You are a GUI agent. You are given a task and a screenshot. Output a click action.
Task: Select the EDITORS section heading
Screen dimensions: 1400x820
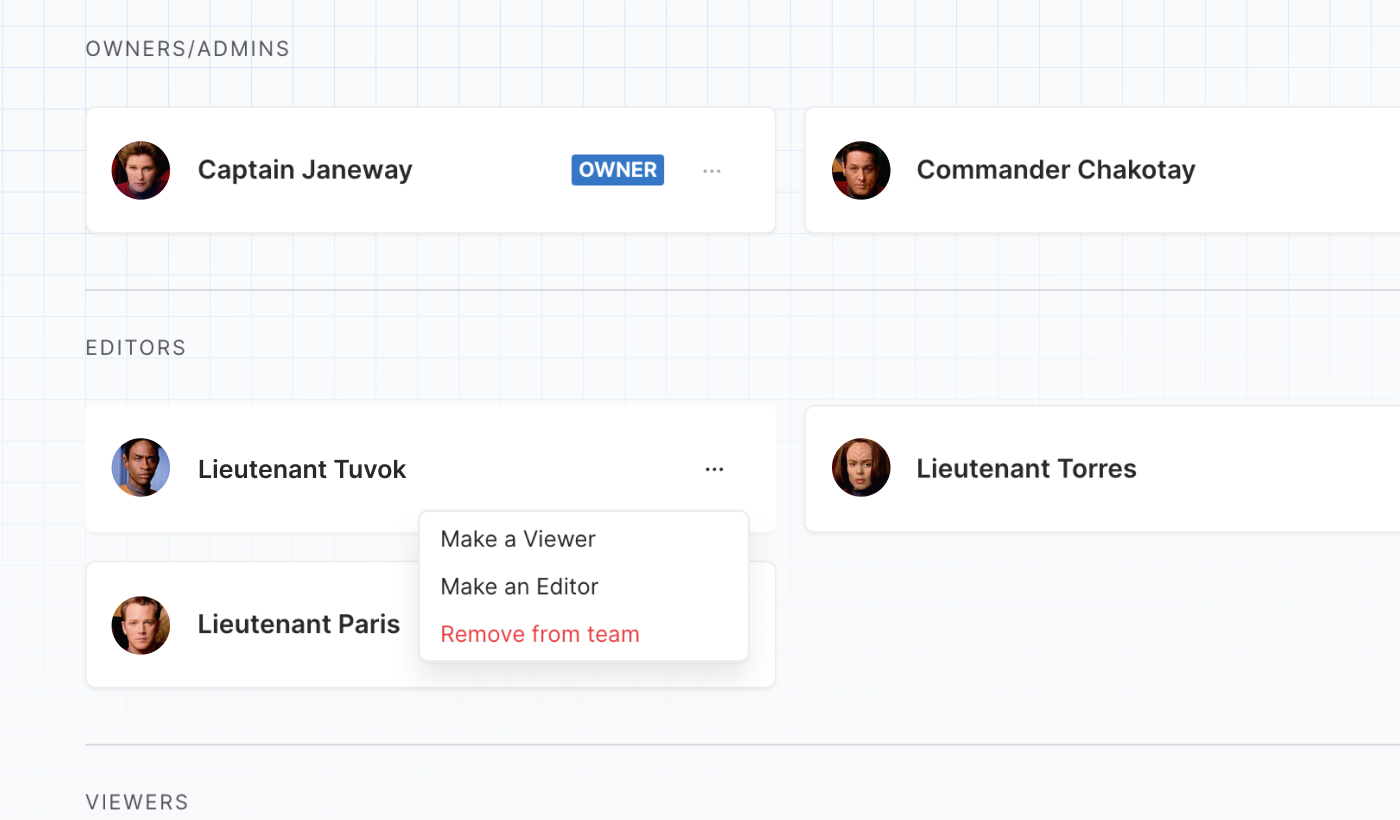pos(136,348)
